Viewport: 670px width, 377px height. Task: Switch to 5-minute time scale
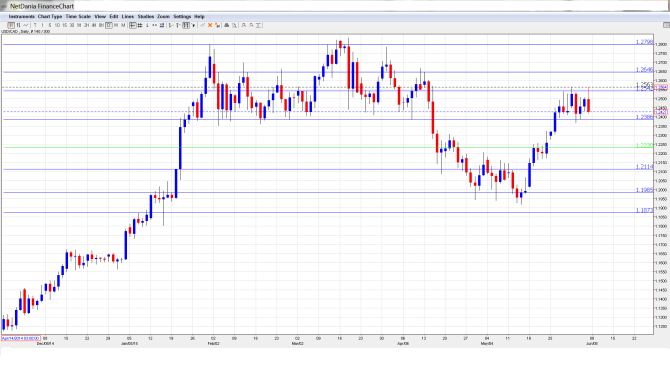pyautogui.click(x=50, y=26)
